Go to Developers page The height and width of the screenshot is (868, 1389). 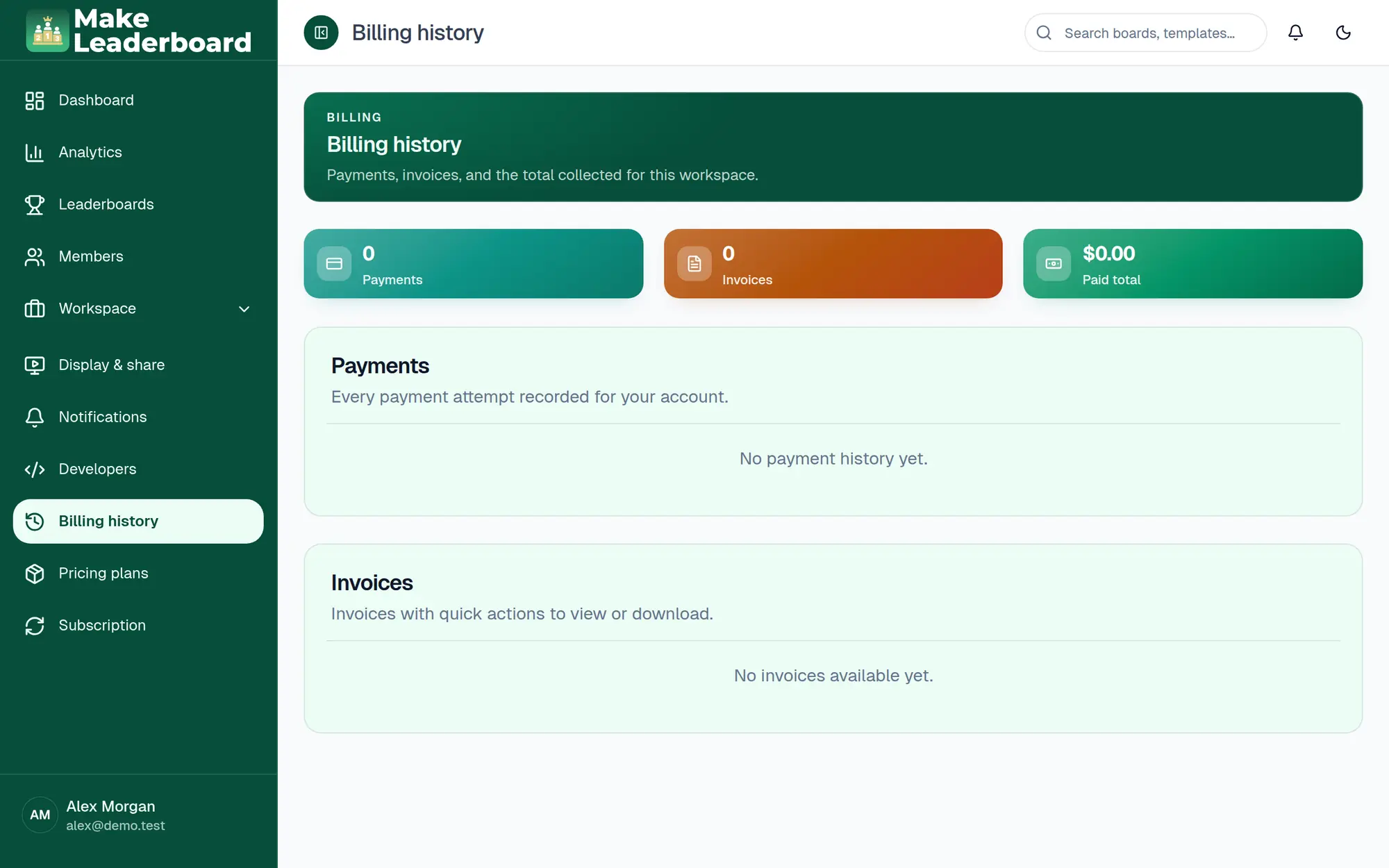138,469
